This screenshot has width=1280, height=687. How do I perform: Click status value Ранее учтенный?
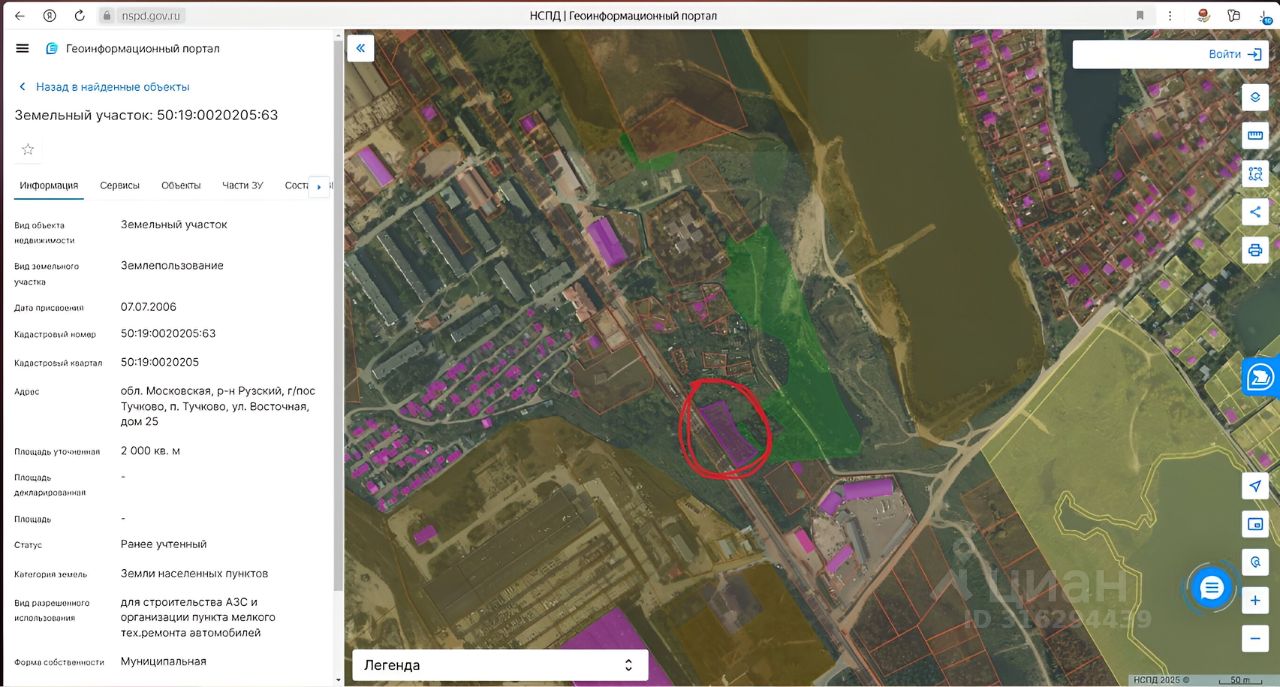tap(163, 544)
